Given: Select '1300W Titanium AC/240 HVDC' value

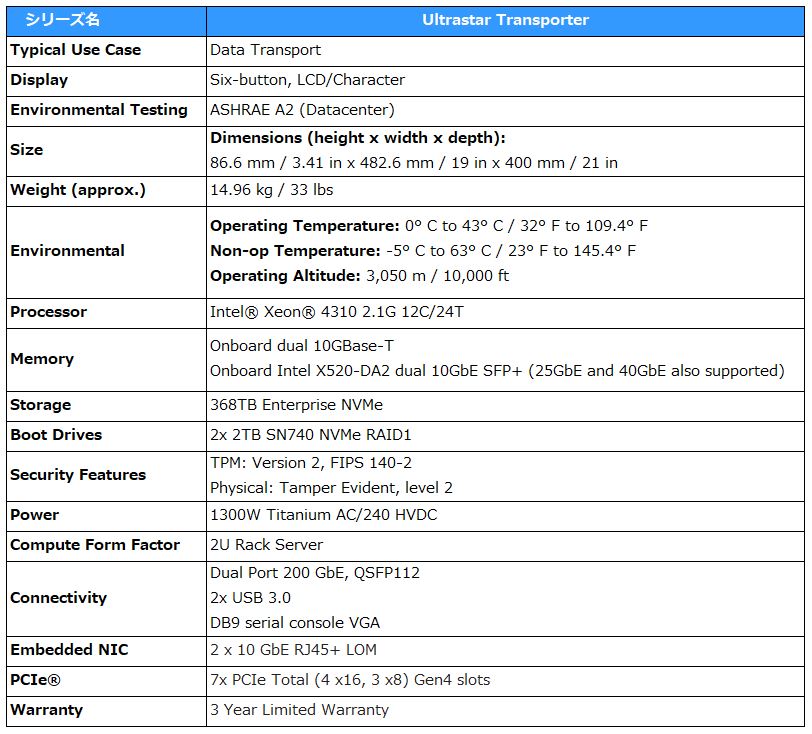Looking at the screenshot, I should (324, 515).
